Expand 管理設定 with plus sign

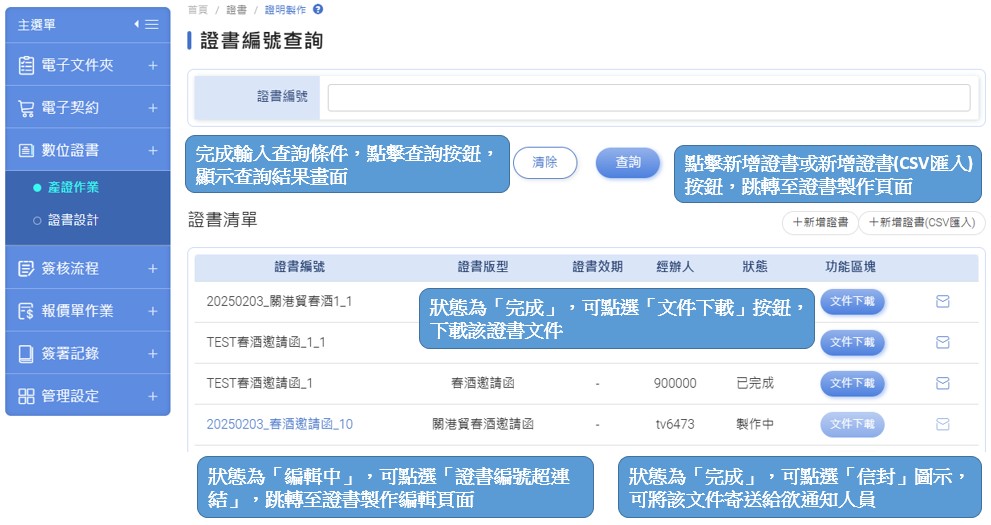[x=153, y=396]
